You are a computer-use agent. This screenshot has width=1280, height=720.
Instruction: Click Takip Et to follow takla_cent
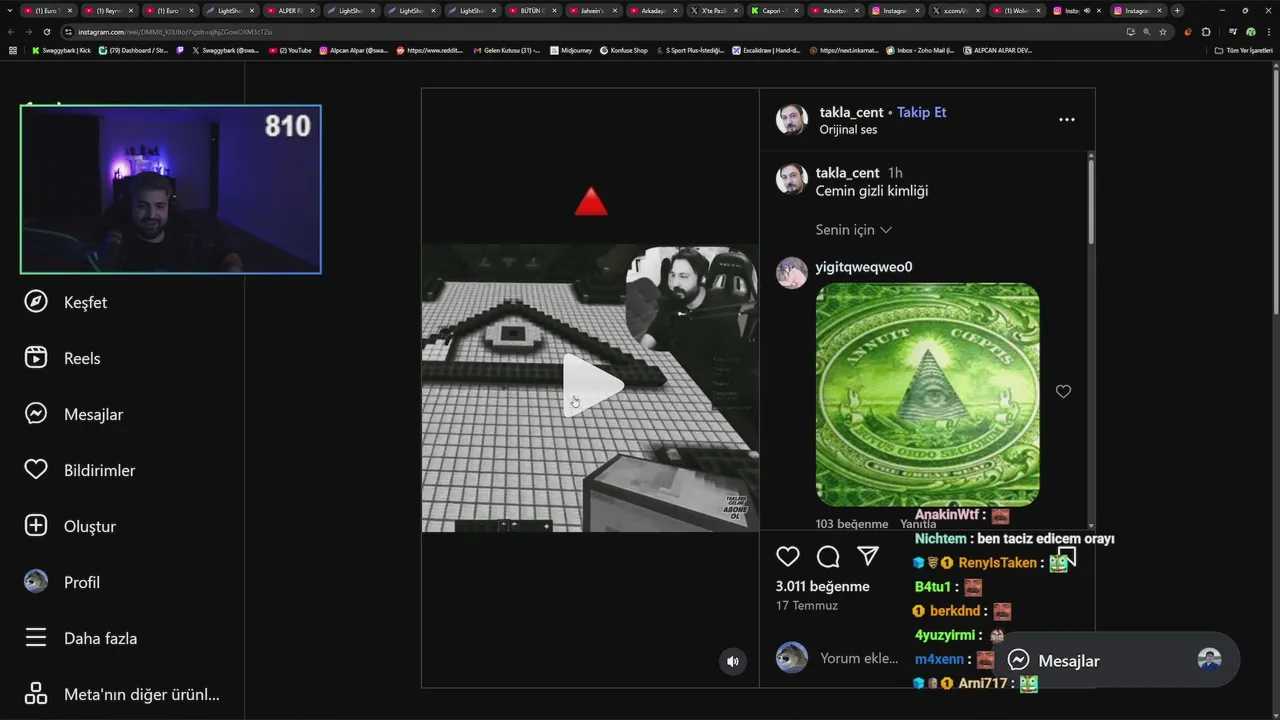[921, 112]
